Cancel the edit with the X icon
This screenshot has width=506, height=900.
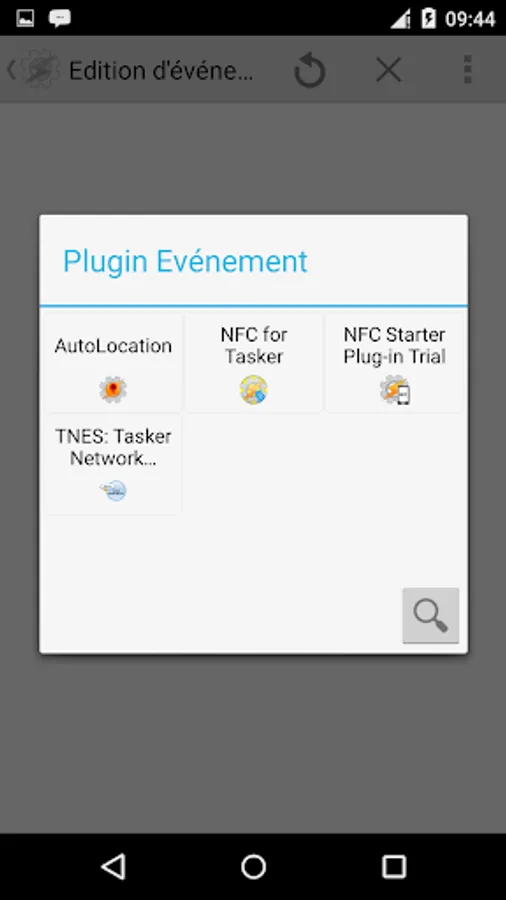pyautogui.click(x=388, y=71)
